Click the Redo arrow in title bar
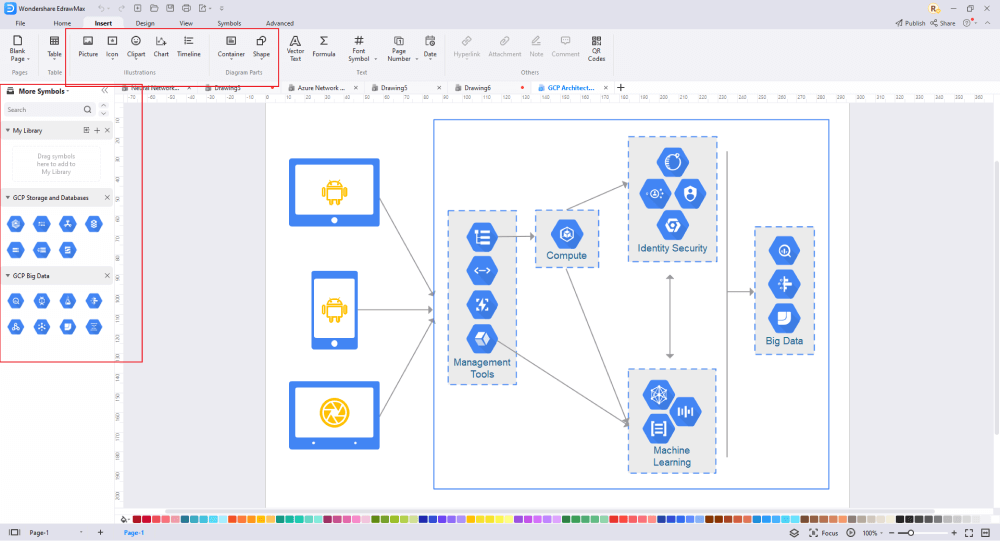Viewport: 1000px width, 541px height. (121, 8)
